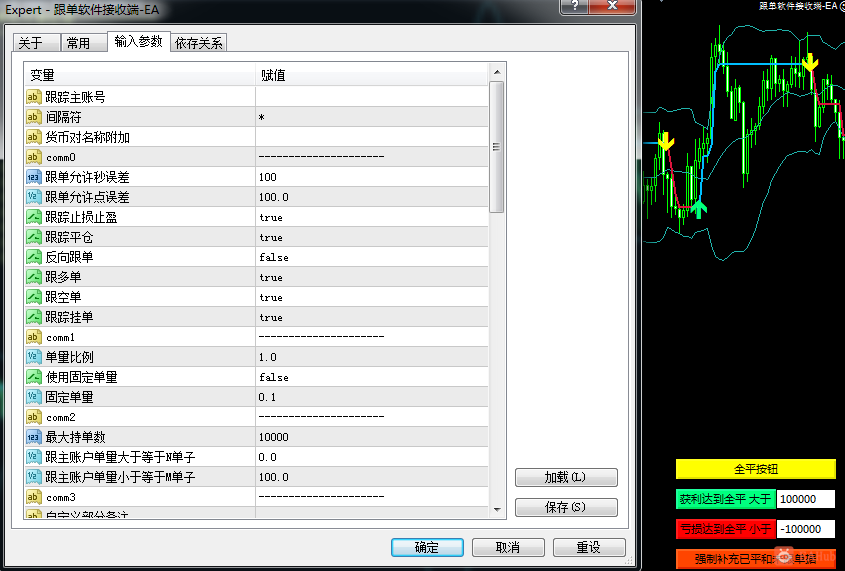845x571 pixels.
Task: Click the parameter list scroll up arrow
Action: click(497, 72)
